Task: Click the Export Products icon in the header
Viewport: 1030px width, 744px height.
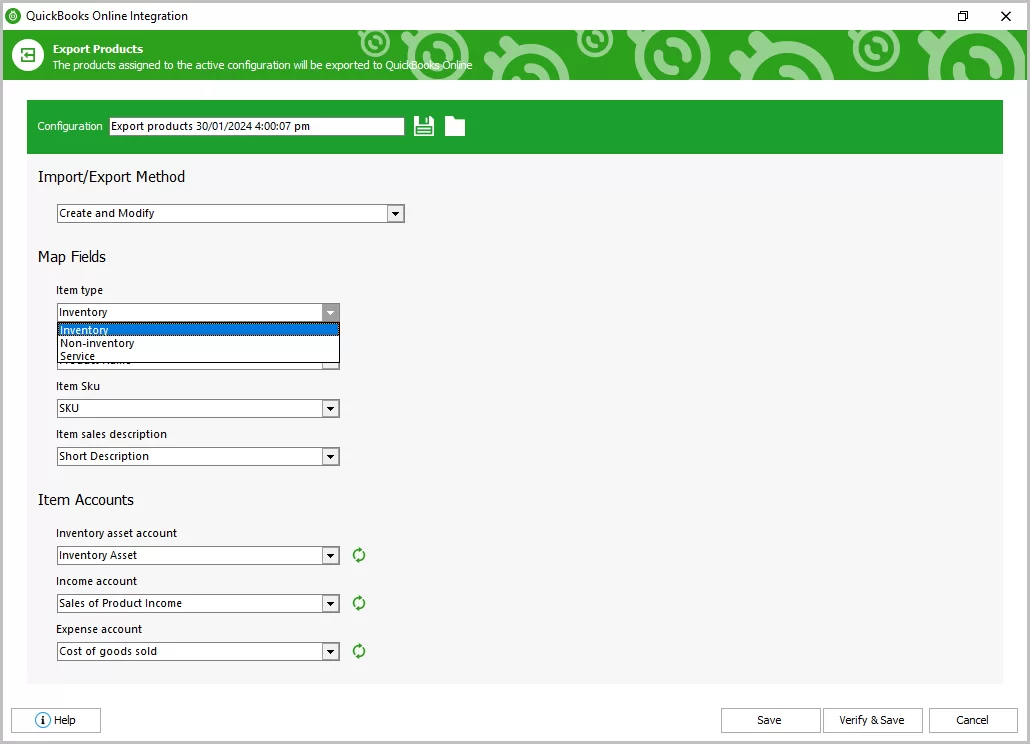Action: 27,56
